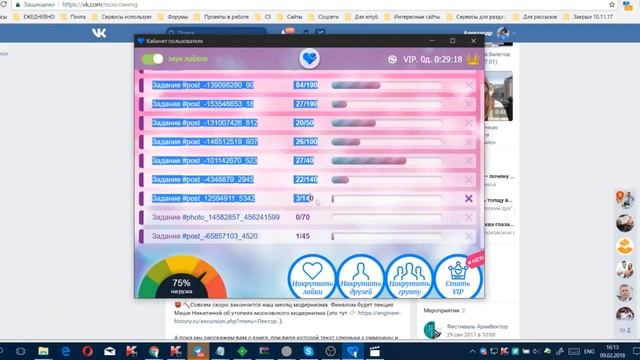
Task: Open 'Накрутить лайки' heart button
Action: (312, 278)
